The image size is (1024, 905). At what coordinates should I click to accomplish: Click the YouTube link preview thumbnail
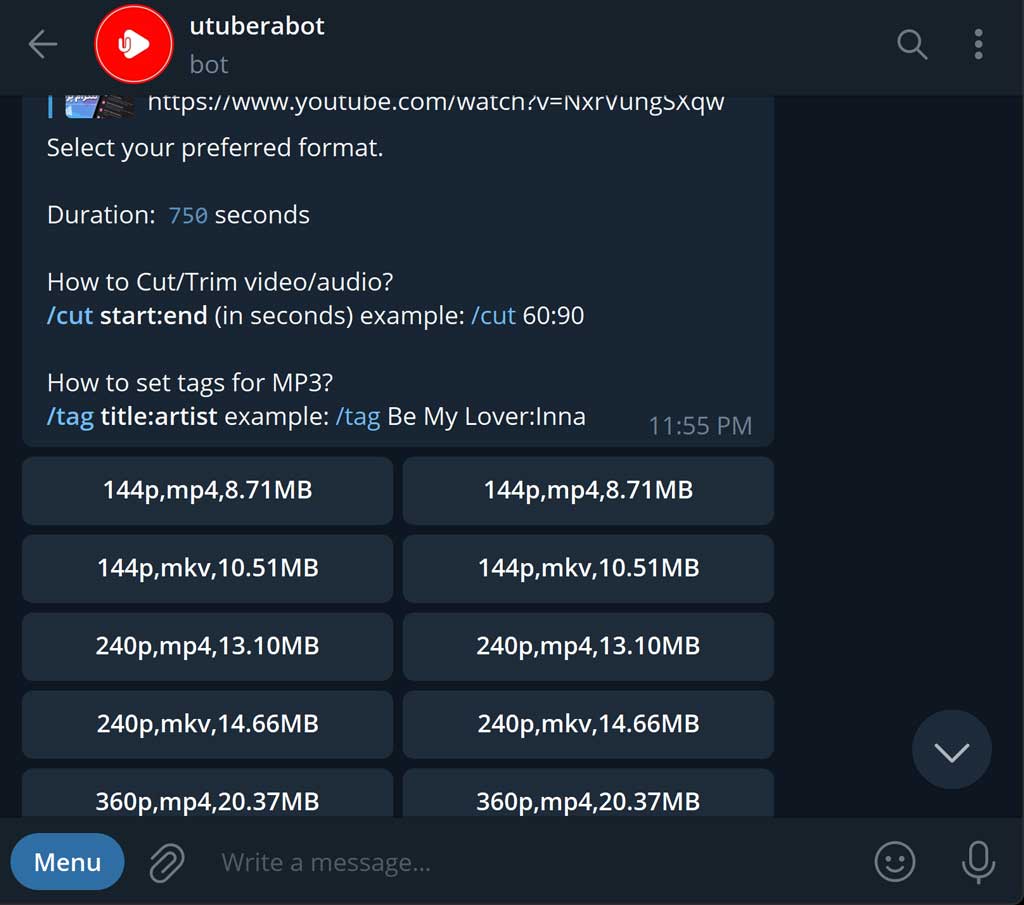99,106
